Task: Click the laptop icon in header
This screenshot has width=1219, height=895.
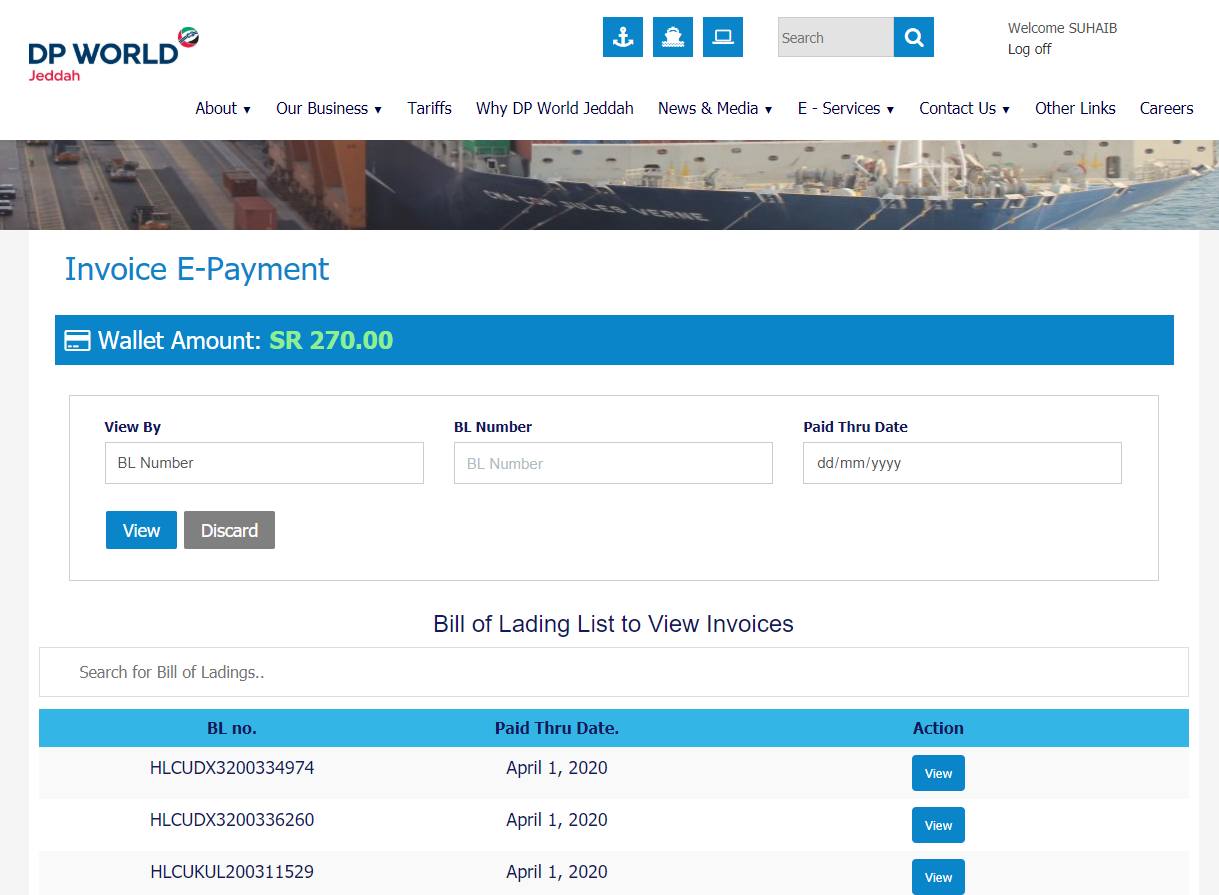Action: (723, 37)
